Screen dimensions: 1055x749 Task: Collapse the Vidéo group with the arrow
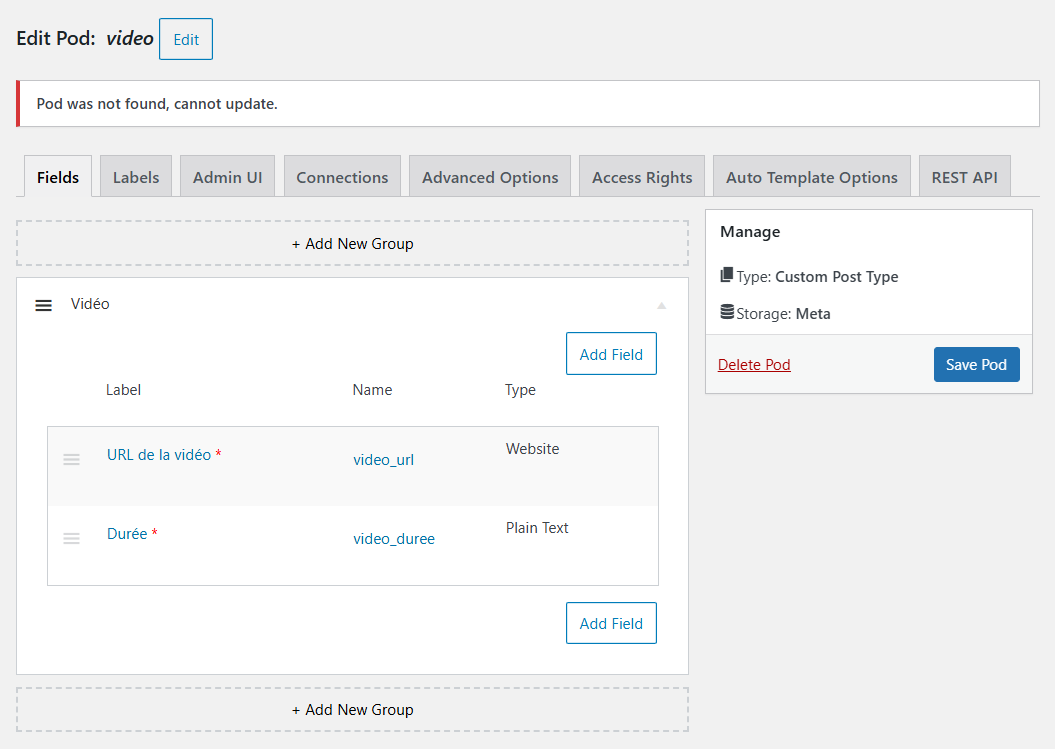[661, 306]
